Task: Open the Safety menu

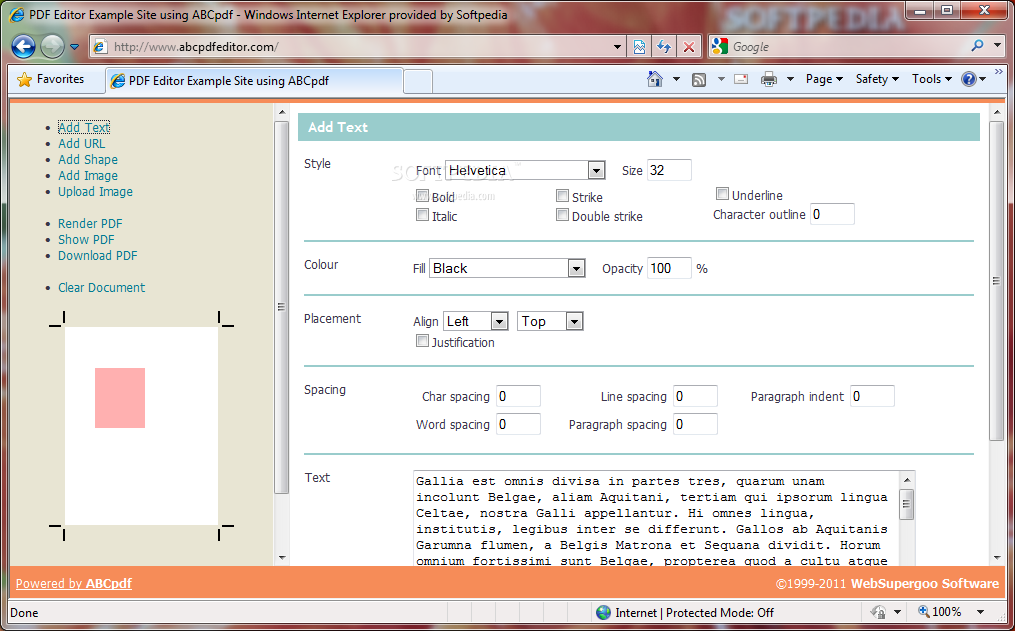Action: click(877, 79)
